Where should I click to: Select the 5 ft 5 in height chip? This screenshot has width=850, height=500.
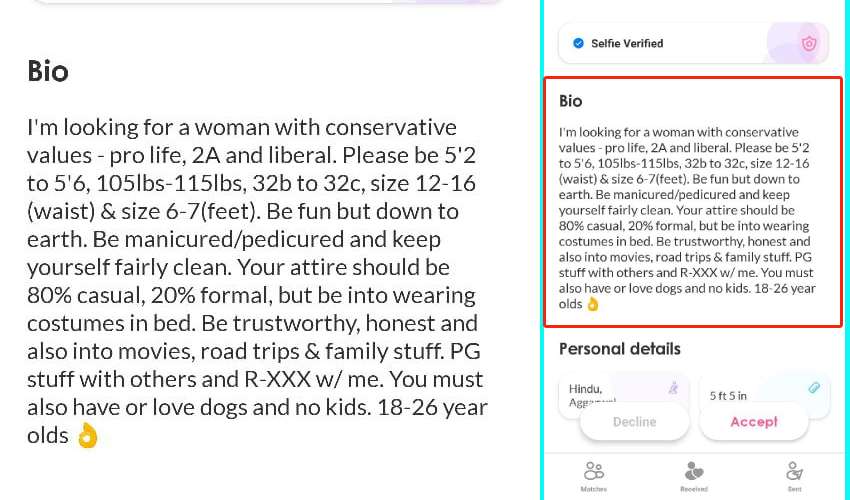point(764,396)
